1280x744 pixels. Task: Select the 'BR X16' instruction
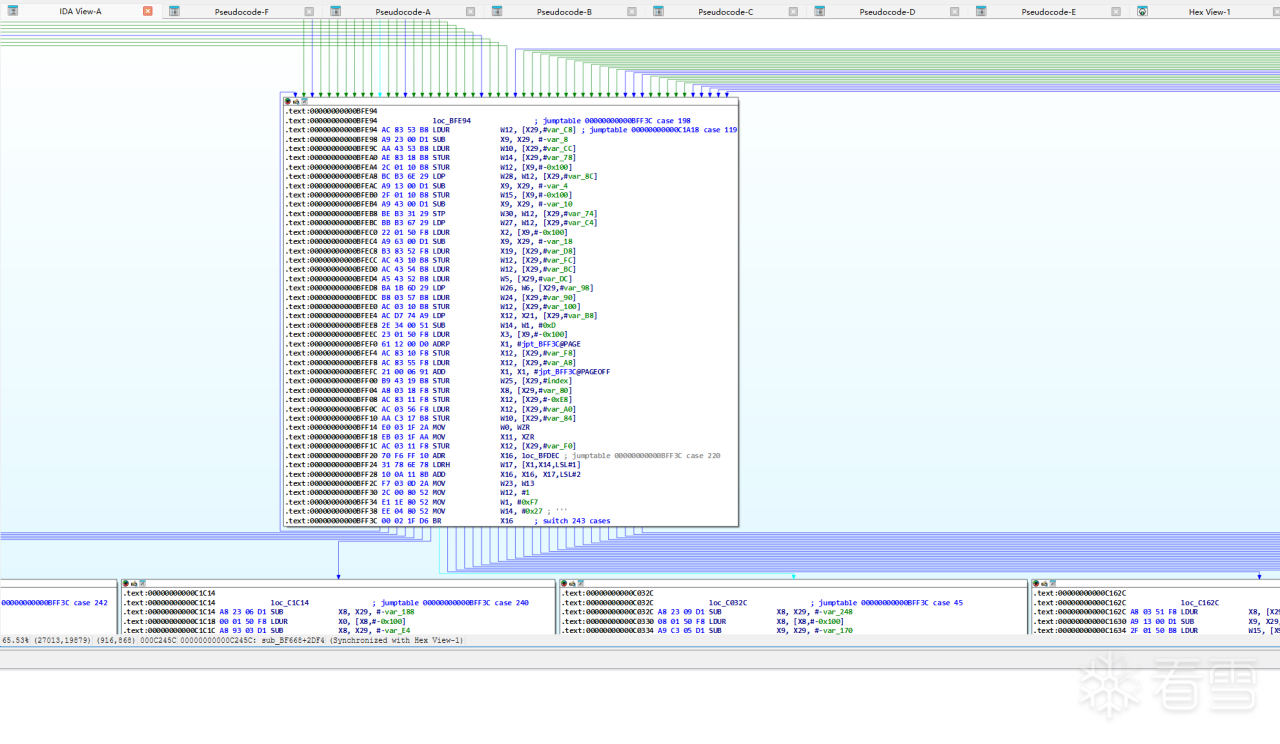[473, 521]
